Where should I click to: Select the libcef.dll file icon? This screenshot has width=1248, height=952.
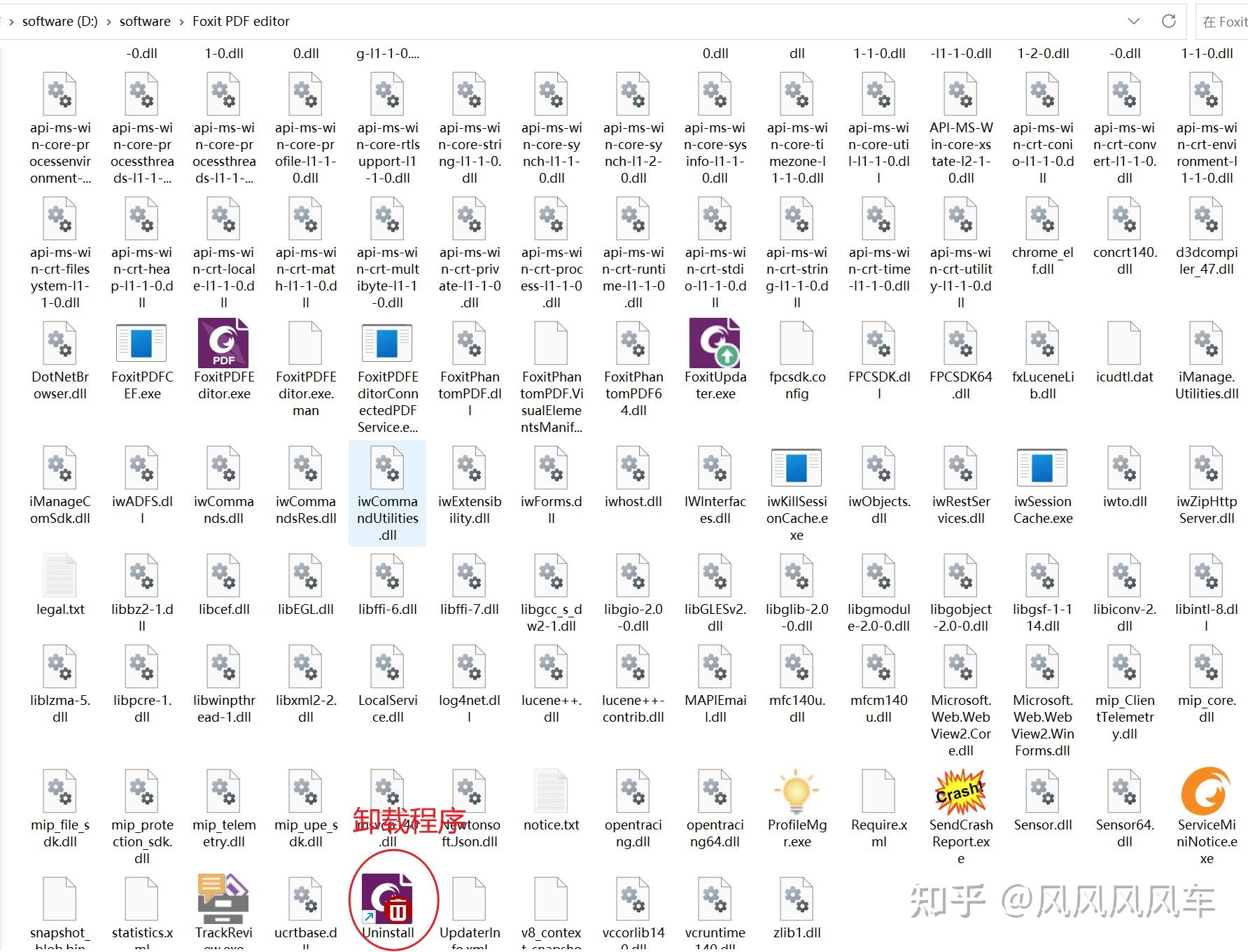[224, 575]
